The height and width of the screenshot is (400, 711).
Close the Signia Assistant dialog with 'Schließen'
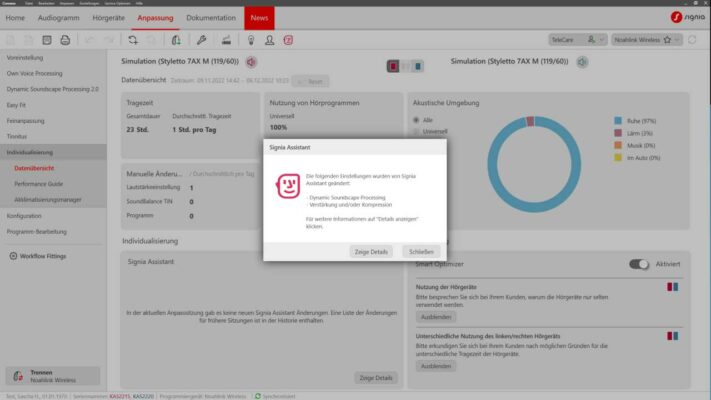coord(421,252)
